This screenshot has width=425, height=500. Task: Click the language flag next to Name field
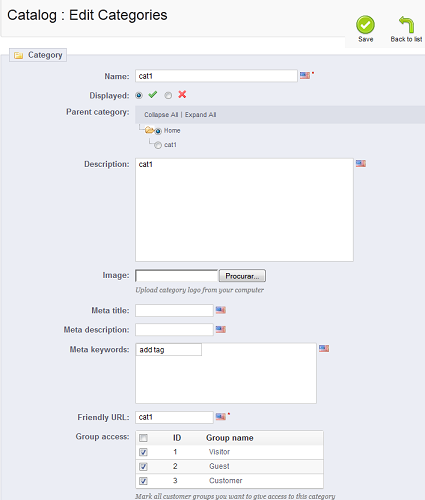pos(305,76)
